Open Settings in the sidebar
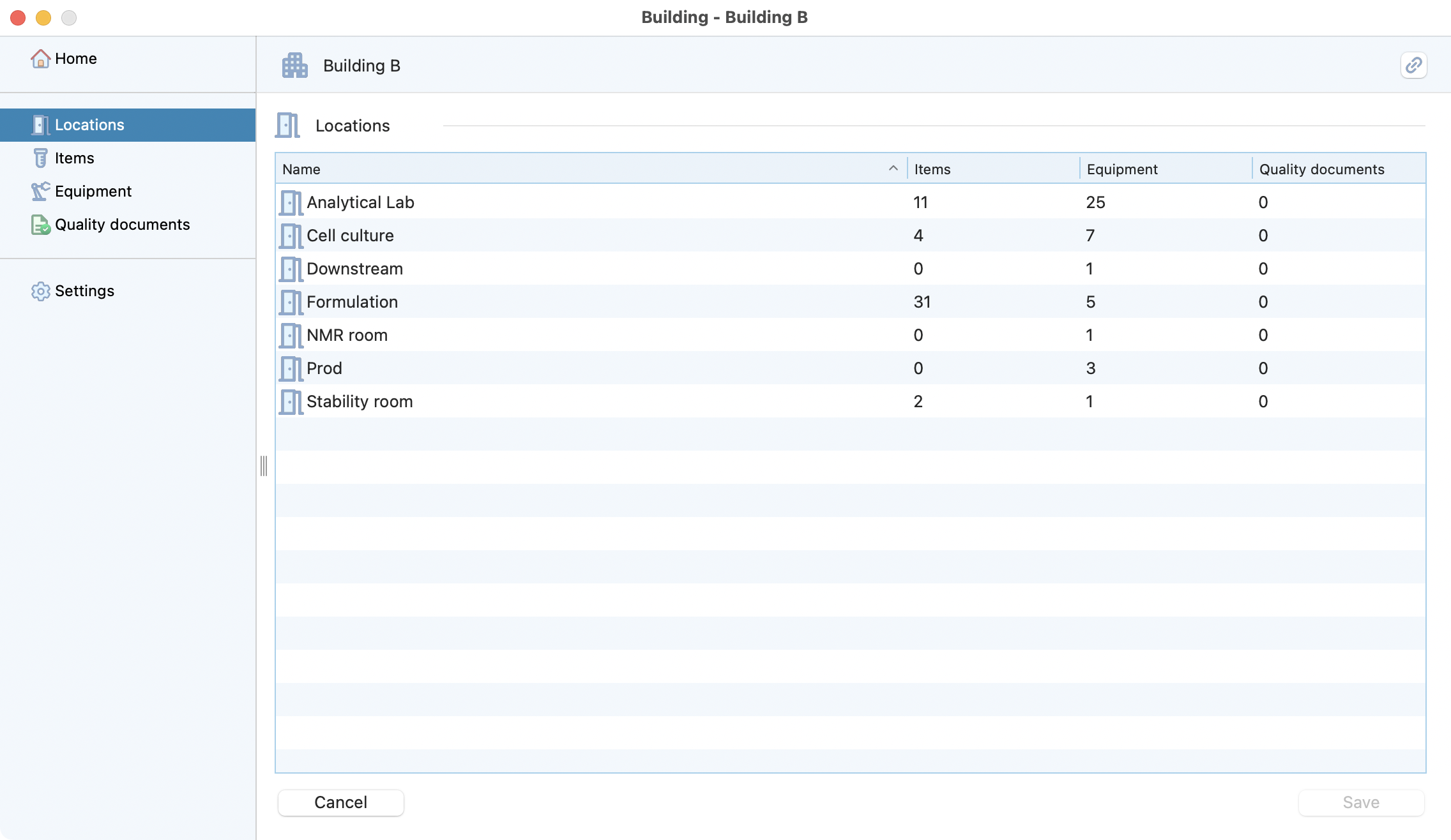 128,291
